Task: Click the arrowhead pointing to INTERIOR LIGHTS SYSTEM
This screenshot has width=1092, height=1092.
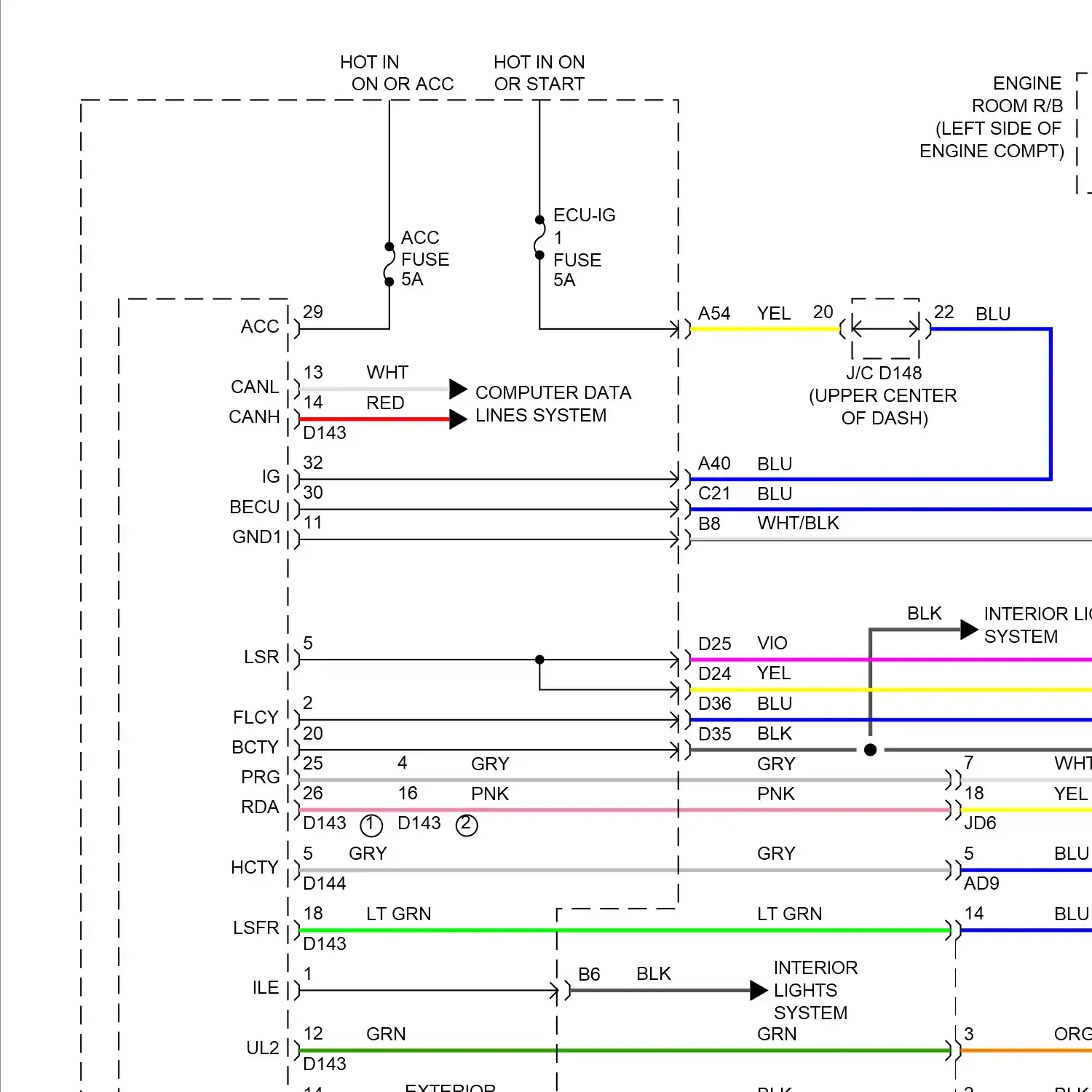Action: pyautogui.click(x=759, y=990)
